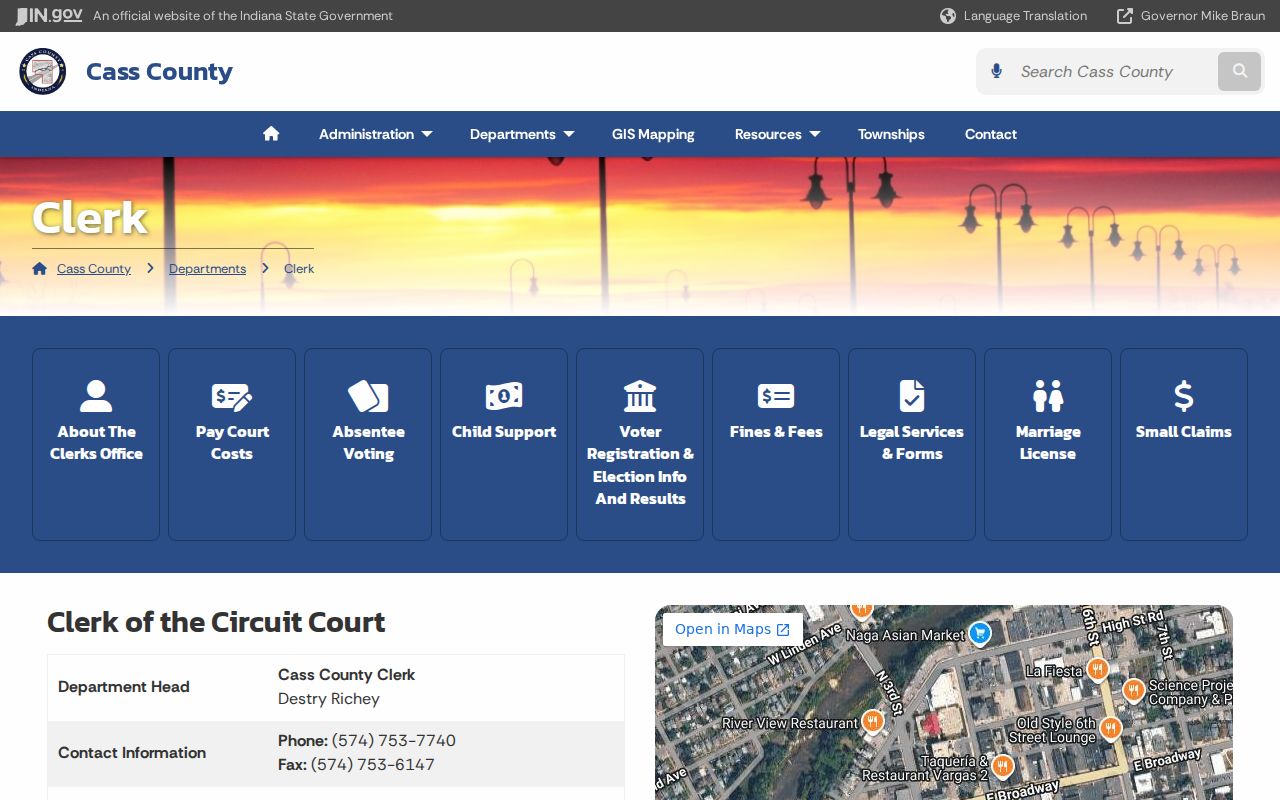Image resolution: width=1280 pixels, height=800 pixels.
Task: Open the Legal Services & Forms tile
Action: pos(912,444)
